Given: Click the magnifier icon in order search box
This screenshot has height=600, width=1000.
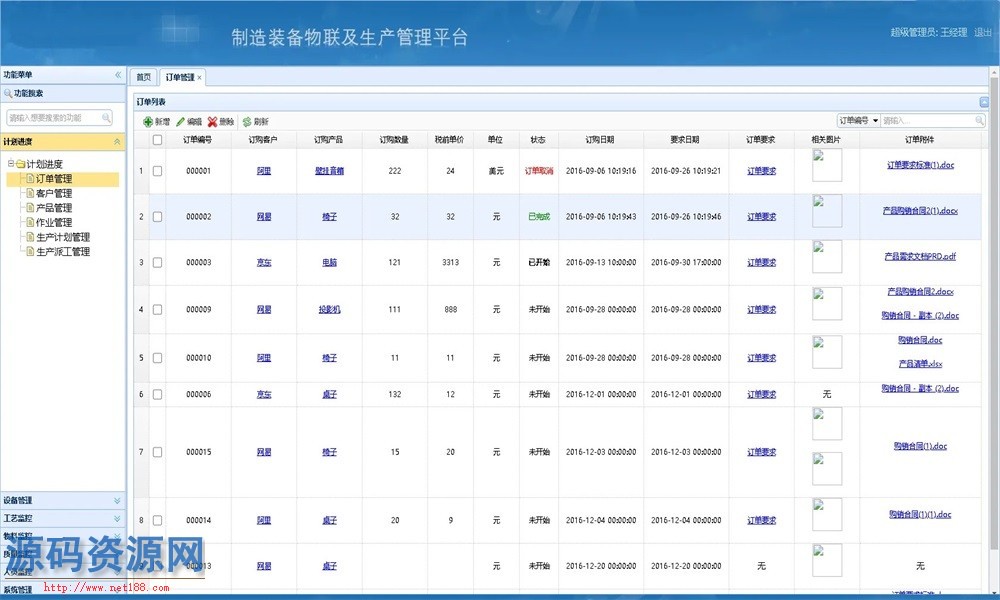Looking at the screenshot, I should click(x=978, y=121).
